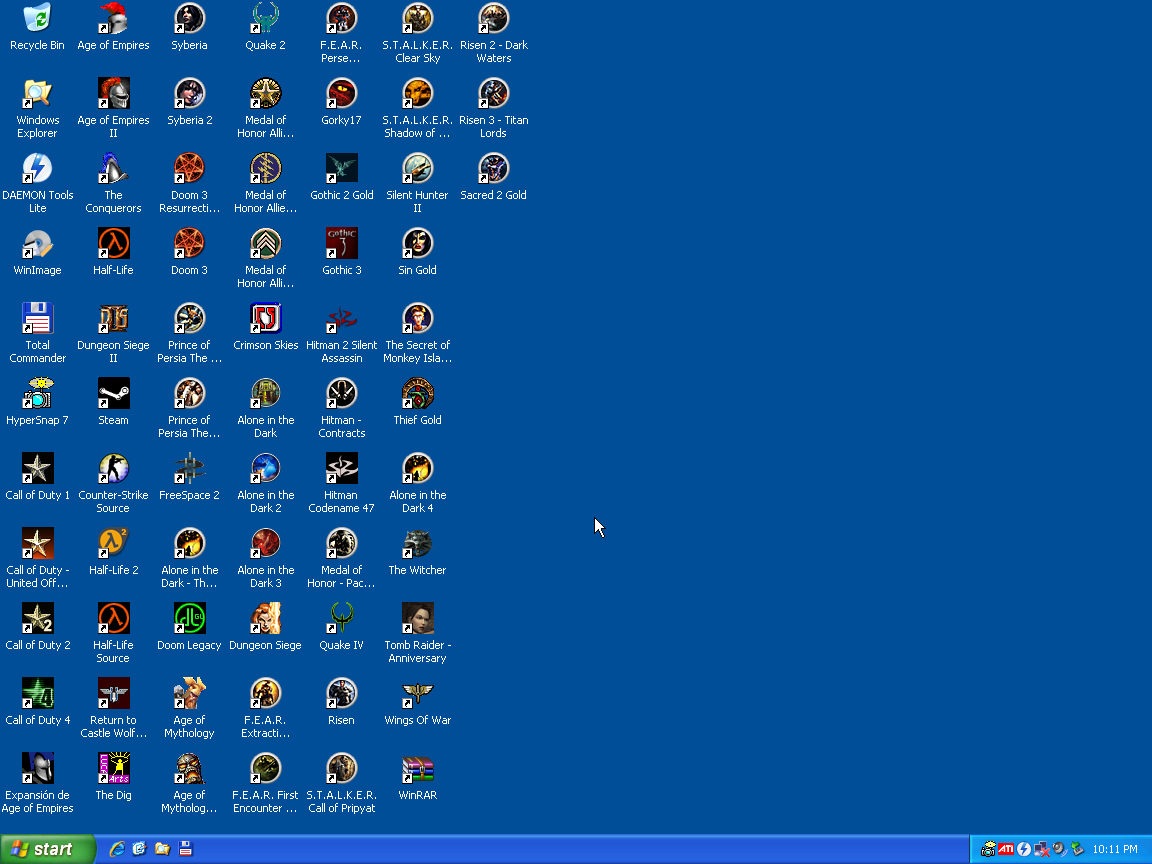The image size is (1152, 864).
Task: Click the Call of Duty 2 icon
Action: pos(37,619)
